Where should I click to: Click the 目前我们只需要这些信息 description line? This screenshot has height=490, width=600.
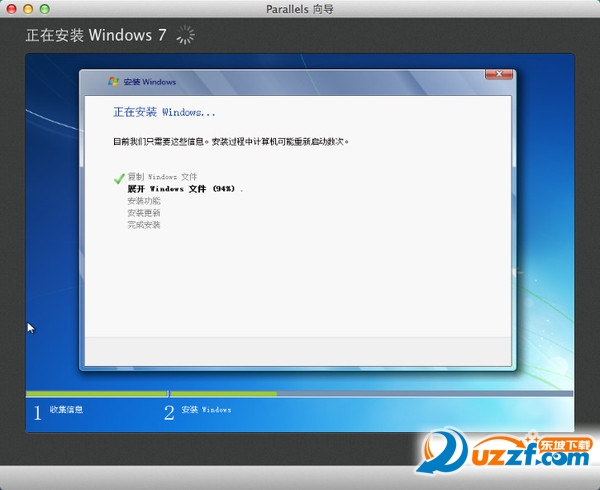click(x=231, y=142)
